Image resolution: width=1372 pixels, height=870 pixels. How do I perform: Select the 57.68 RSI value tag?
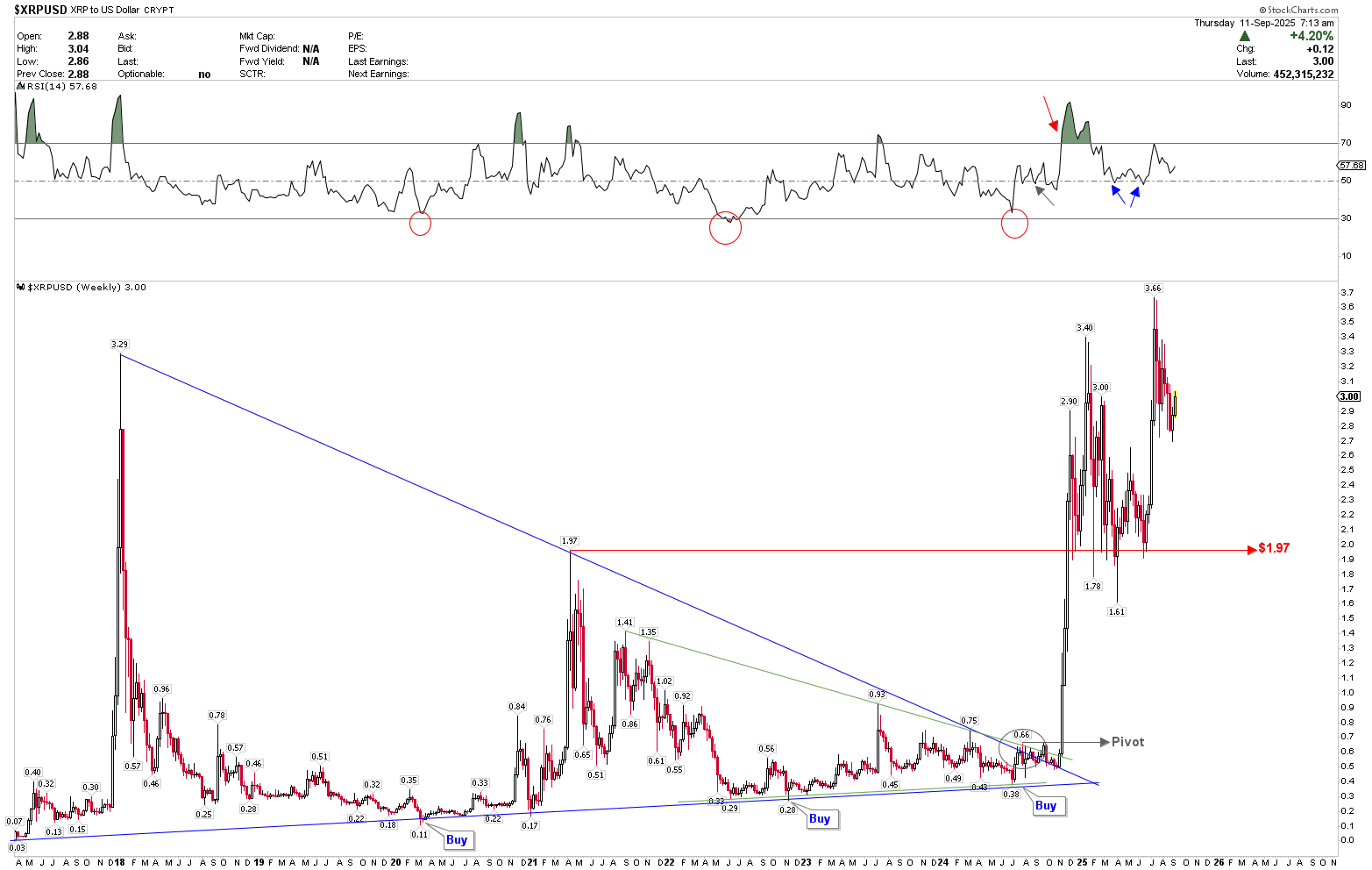(x=1351, y=165)
